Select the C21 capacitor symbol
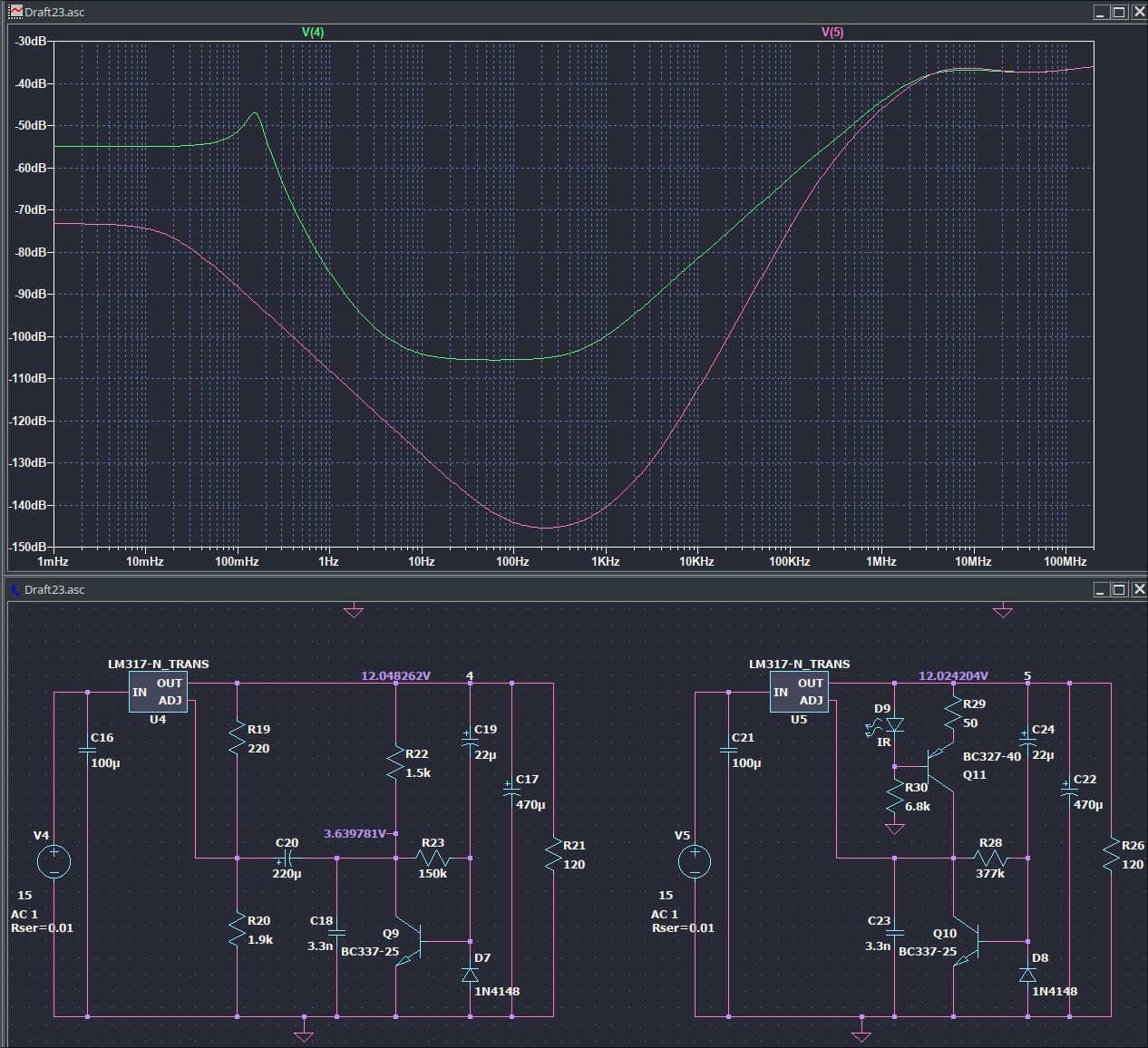Screen dimensions: 1148x1048 click(728, 750)
